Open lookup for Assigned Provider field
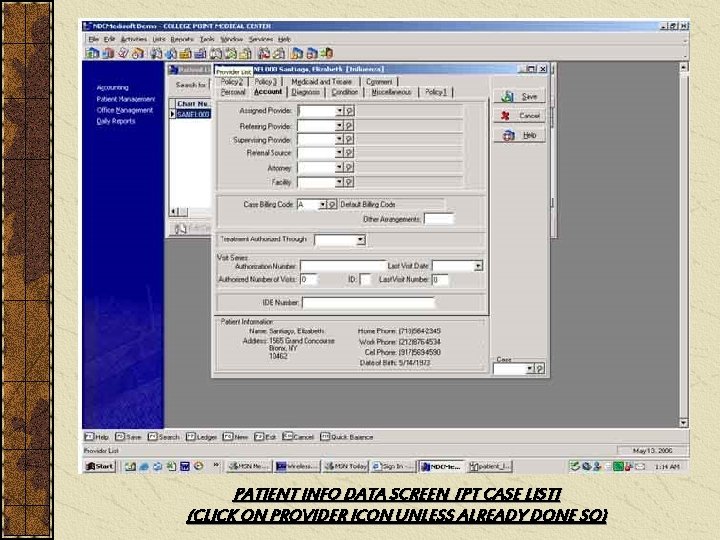This screenshot has height=540, width=720. click(x=349, y=111)
